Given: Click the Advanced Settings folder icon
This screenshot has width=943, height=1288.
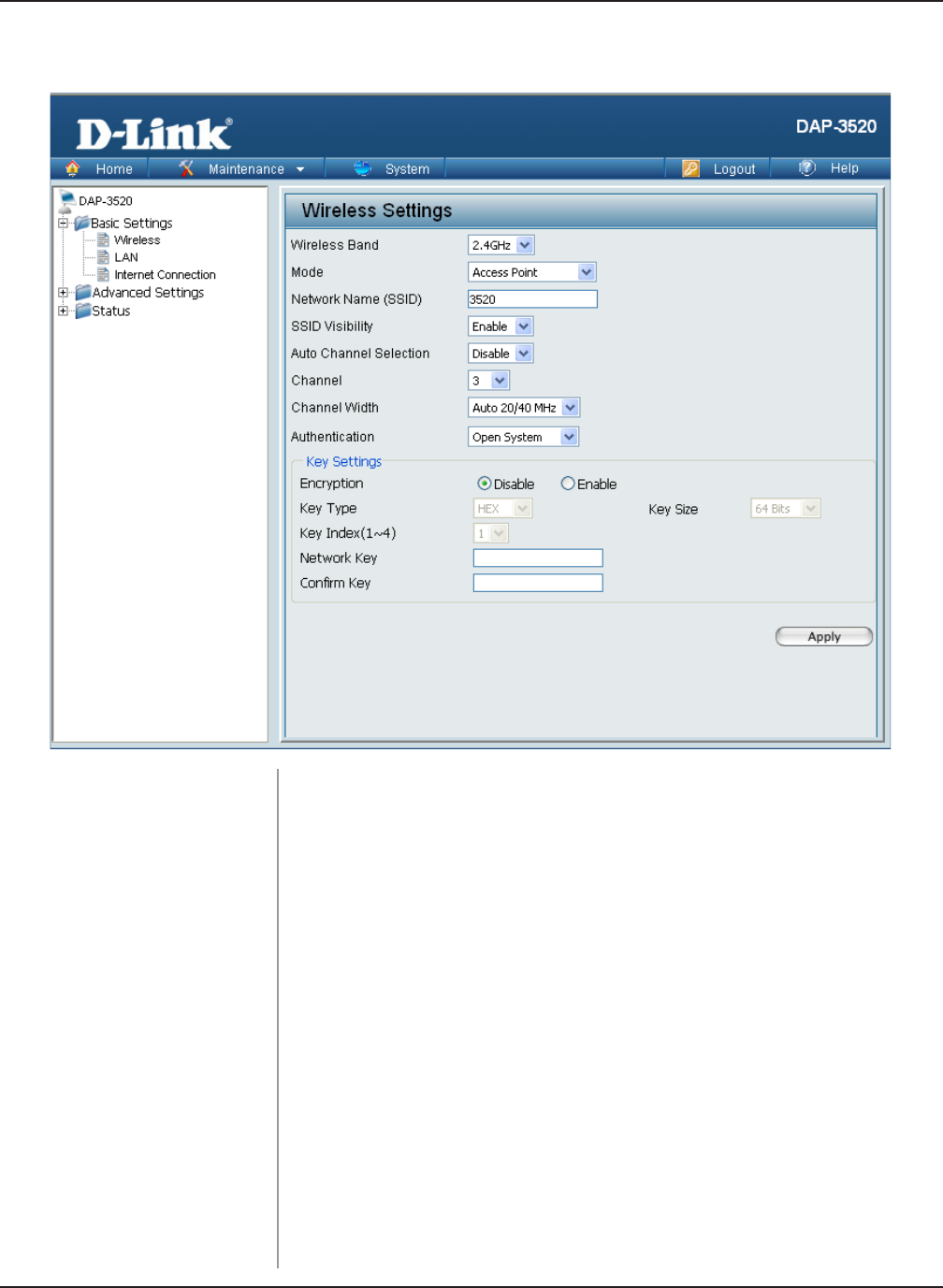Looking at the screenshot, I should point(83,292).
